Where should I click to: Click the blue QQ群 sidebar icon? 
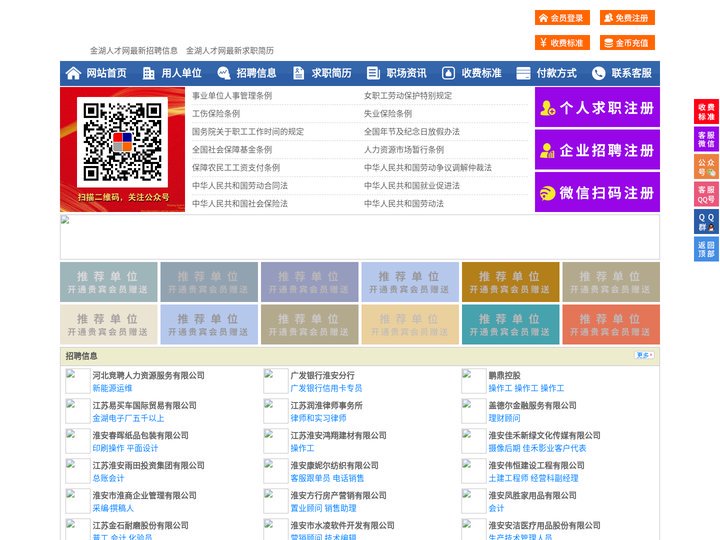(706, 222)
